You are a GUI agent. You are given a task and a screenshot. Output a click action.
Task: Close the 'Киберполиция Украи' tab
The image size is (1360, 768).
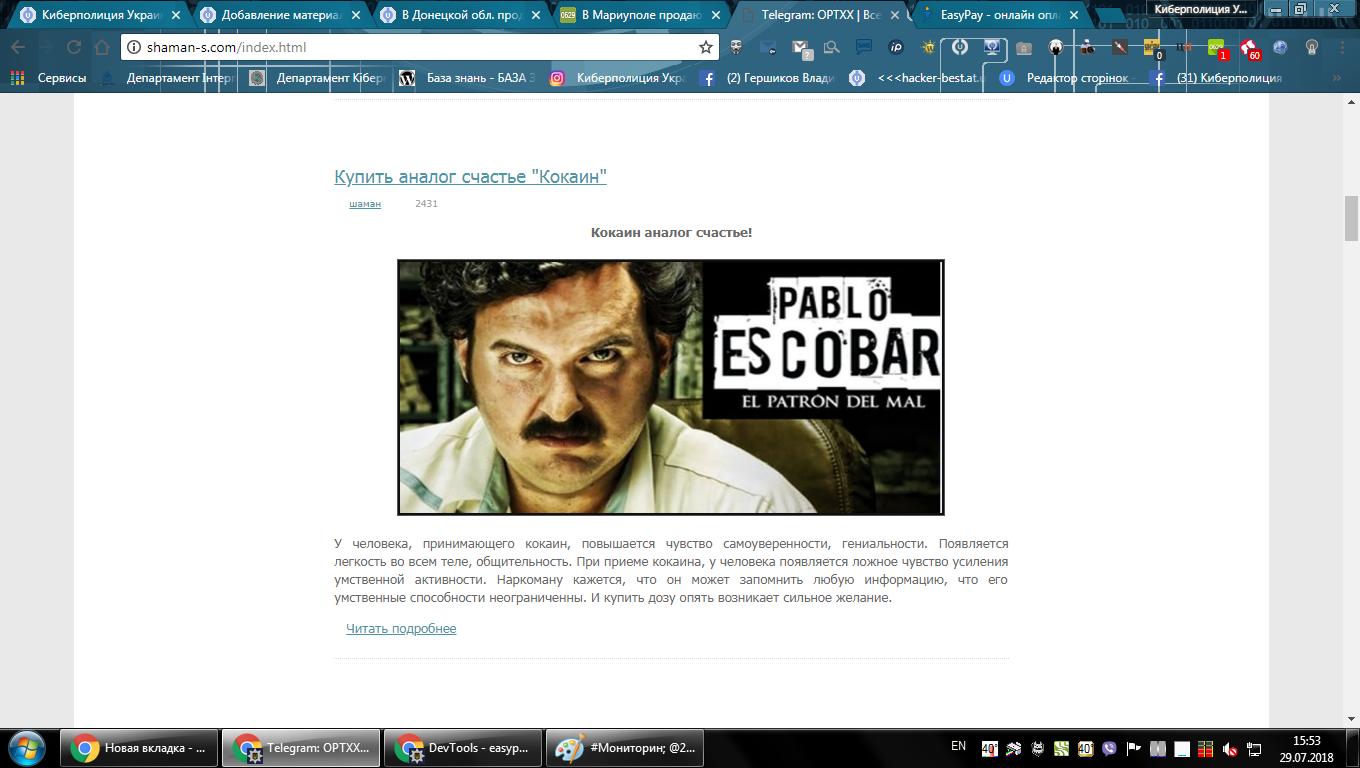pyautogui.click(x=176, y=16)
